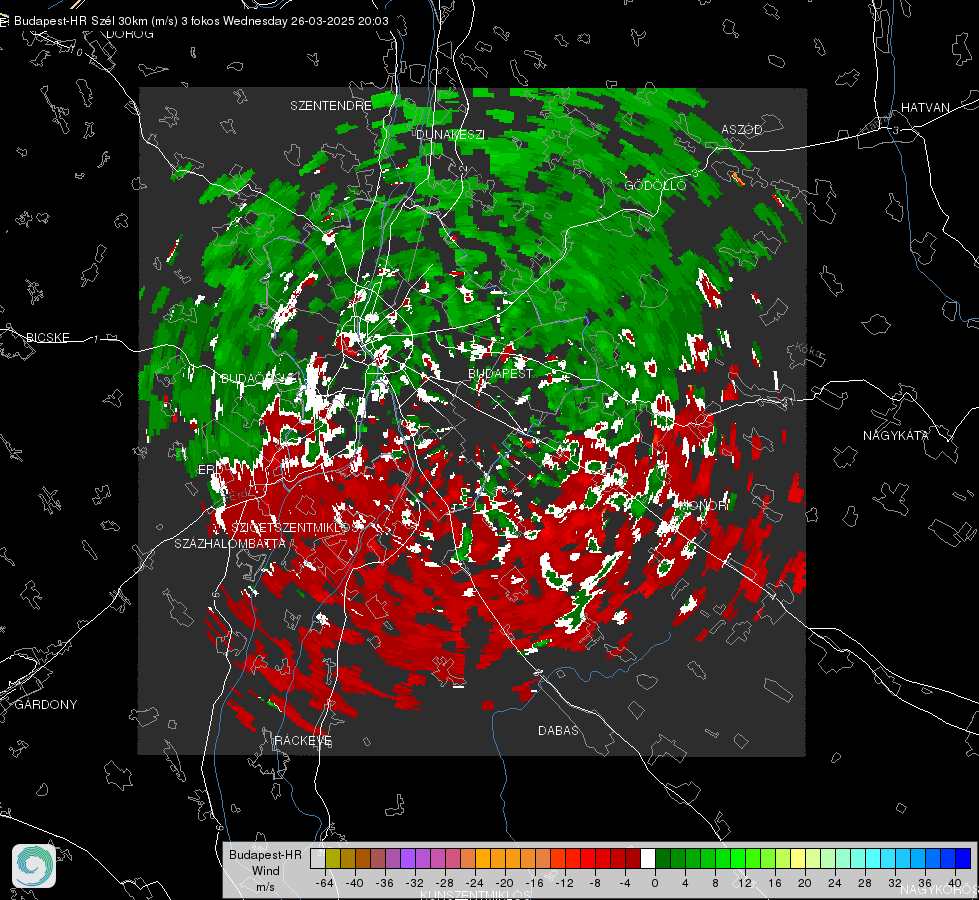This screenshot has width=979, height=900.
Task: Click the swirl weather service logo
Action: point(34,866)
